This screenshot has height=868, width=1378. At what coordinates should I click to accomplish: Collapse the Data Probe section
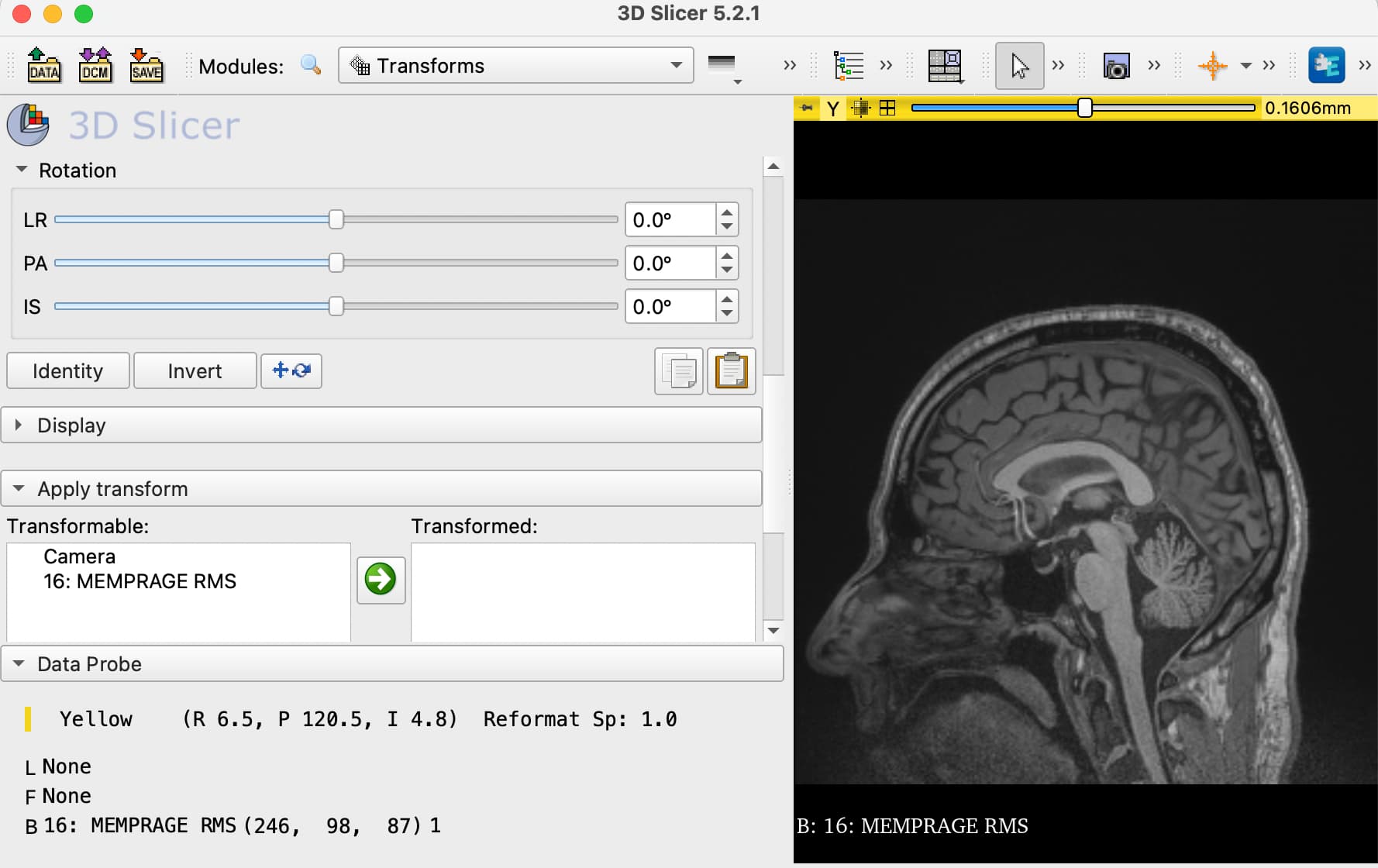tap(392, 663)
